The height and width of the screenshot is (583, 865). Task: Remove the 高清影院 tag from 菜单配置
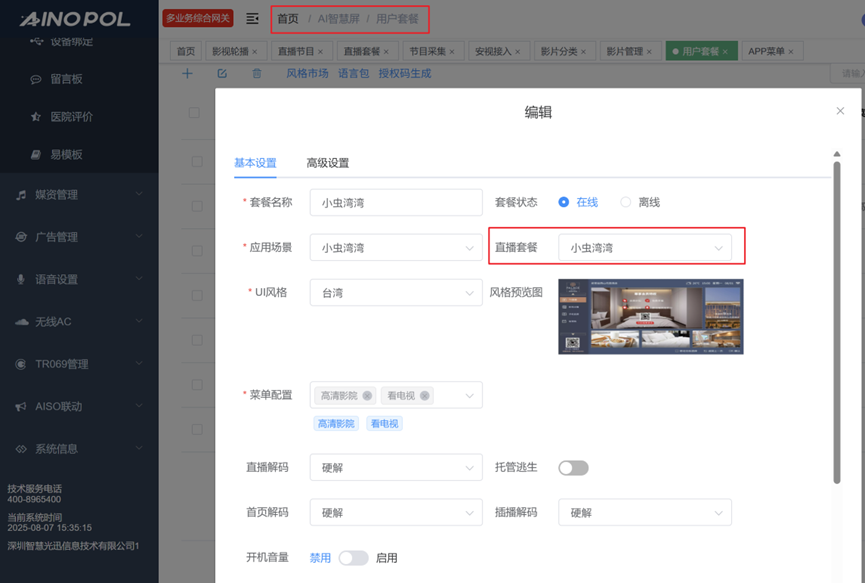[x=367, y=396]
